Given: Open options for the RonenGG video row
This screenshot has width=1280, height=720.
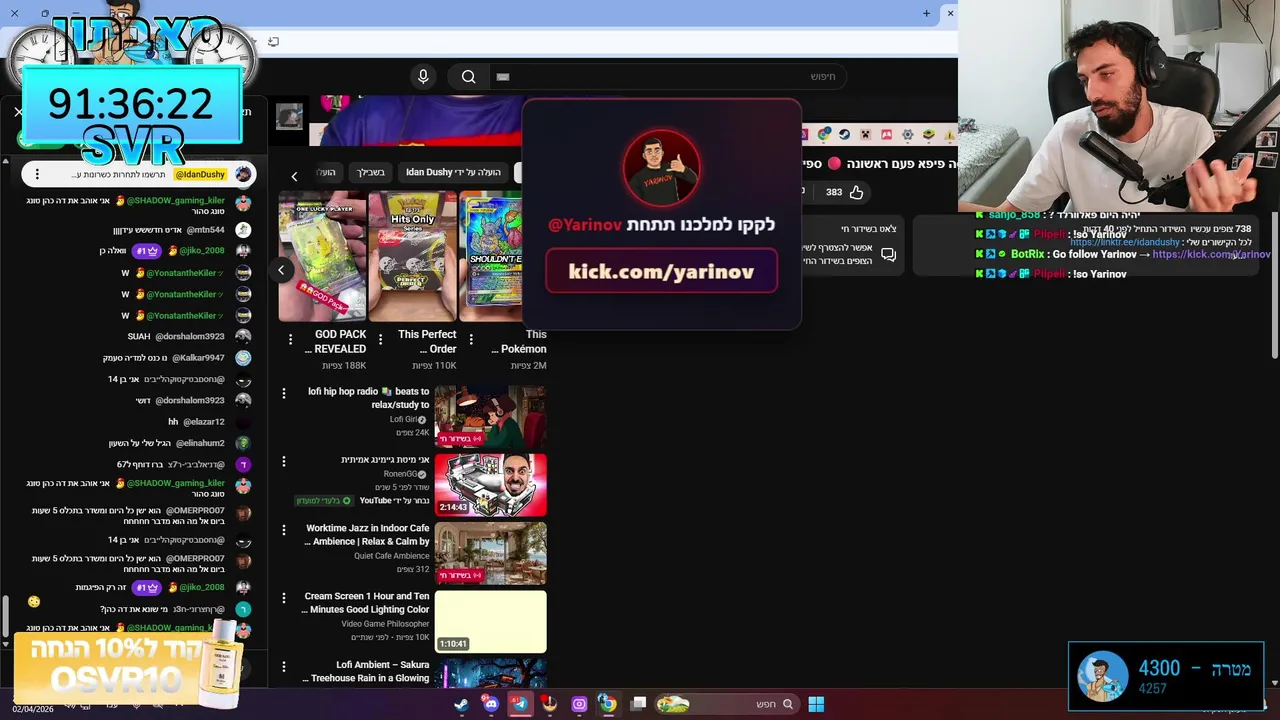Looking at the screenshot, I should pyautogui.click(x=284, y=461).
